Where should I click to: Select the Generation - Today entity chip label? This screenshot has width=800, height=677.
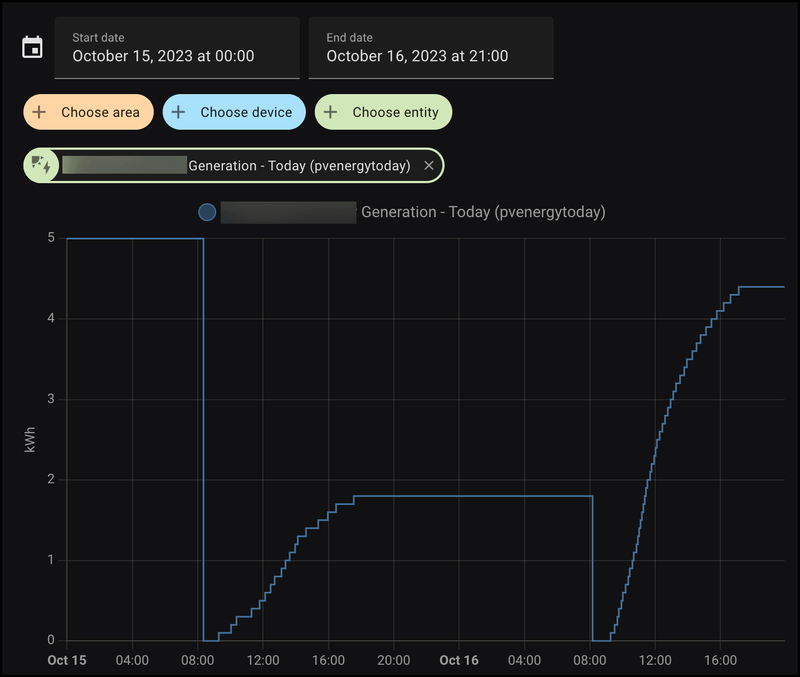299,166
